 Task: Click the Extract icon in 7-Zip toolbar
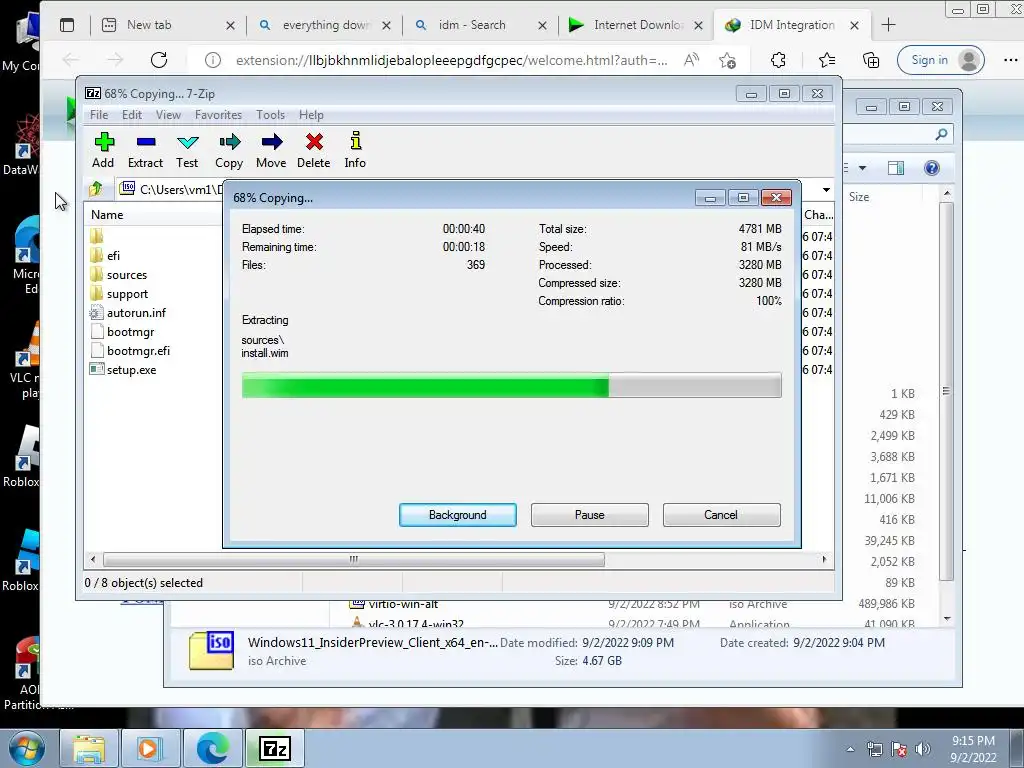coord(145,150)
